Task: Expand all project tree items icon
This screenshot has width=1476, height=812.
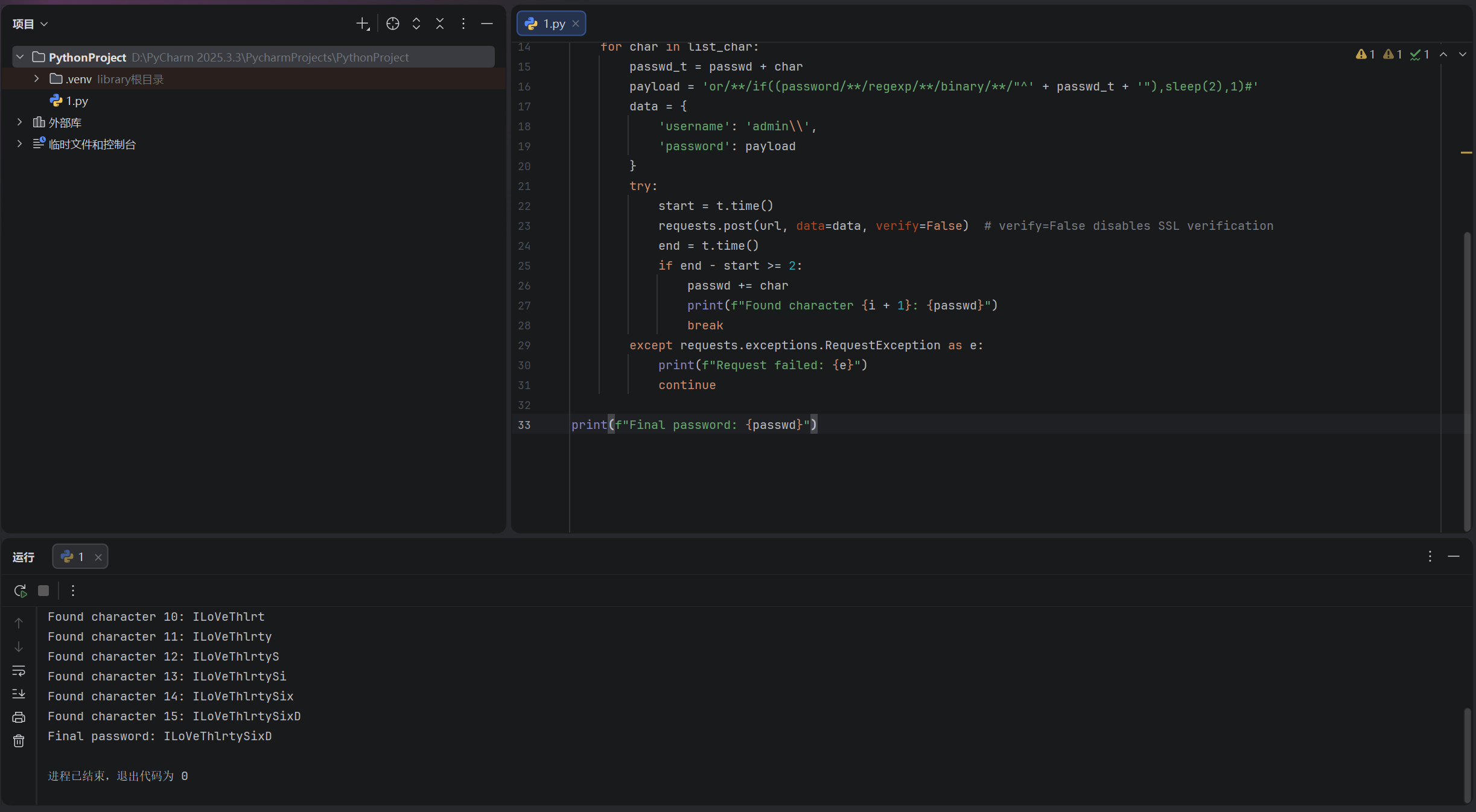Action: [416, 24]
